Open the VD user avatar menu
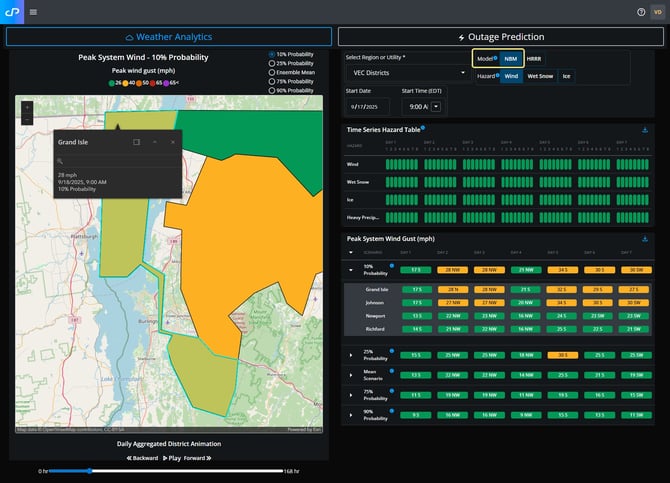 click(657, 12)
